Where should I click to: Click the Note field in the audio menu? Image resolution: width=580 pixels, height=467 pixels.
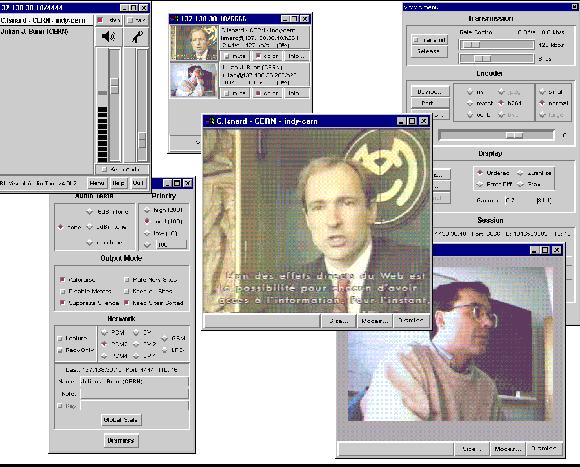coord(134,394)
